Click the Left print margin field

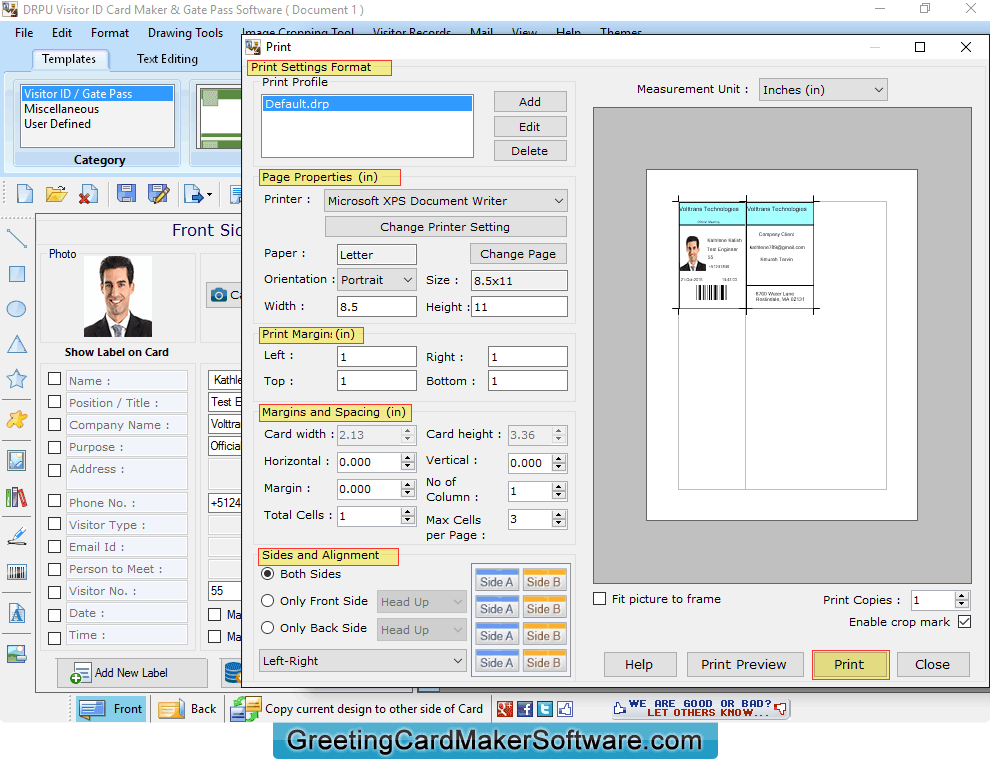click(x=377, y=357)
